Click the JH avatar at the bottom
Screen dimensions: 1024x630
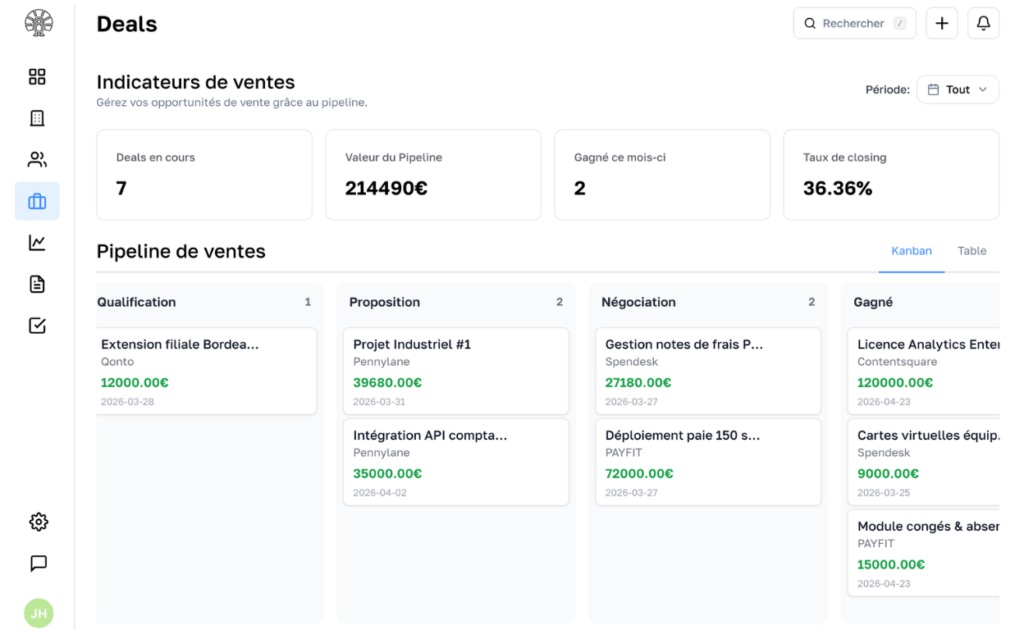(x=38, y=612)
